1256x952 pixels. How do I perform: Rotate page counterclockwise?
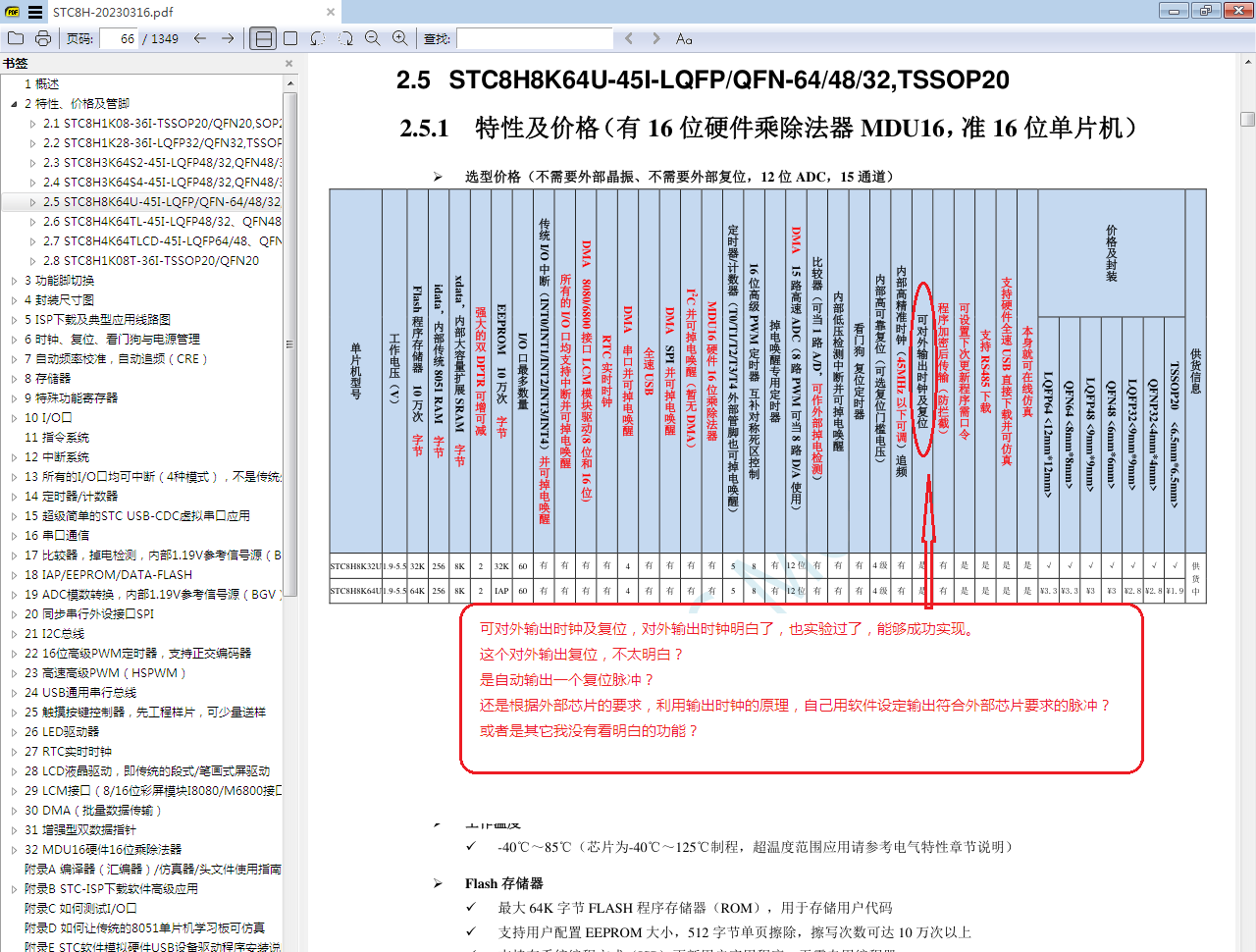[318, 38]
